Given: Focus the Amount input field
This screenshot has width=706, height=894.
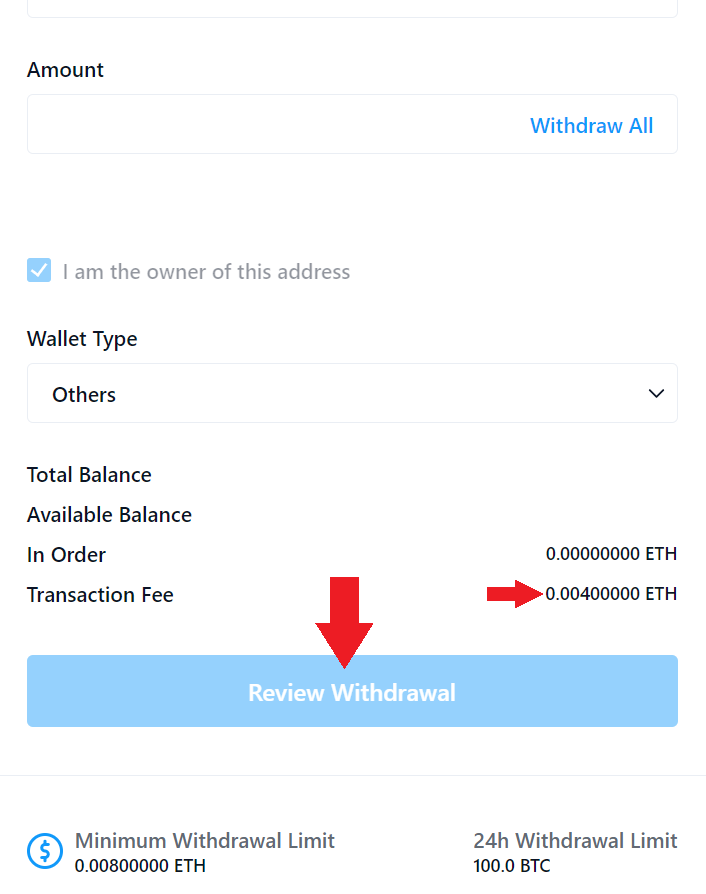Looking at the screenshot, I should [x=270, y=125].
